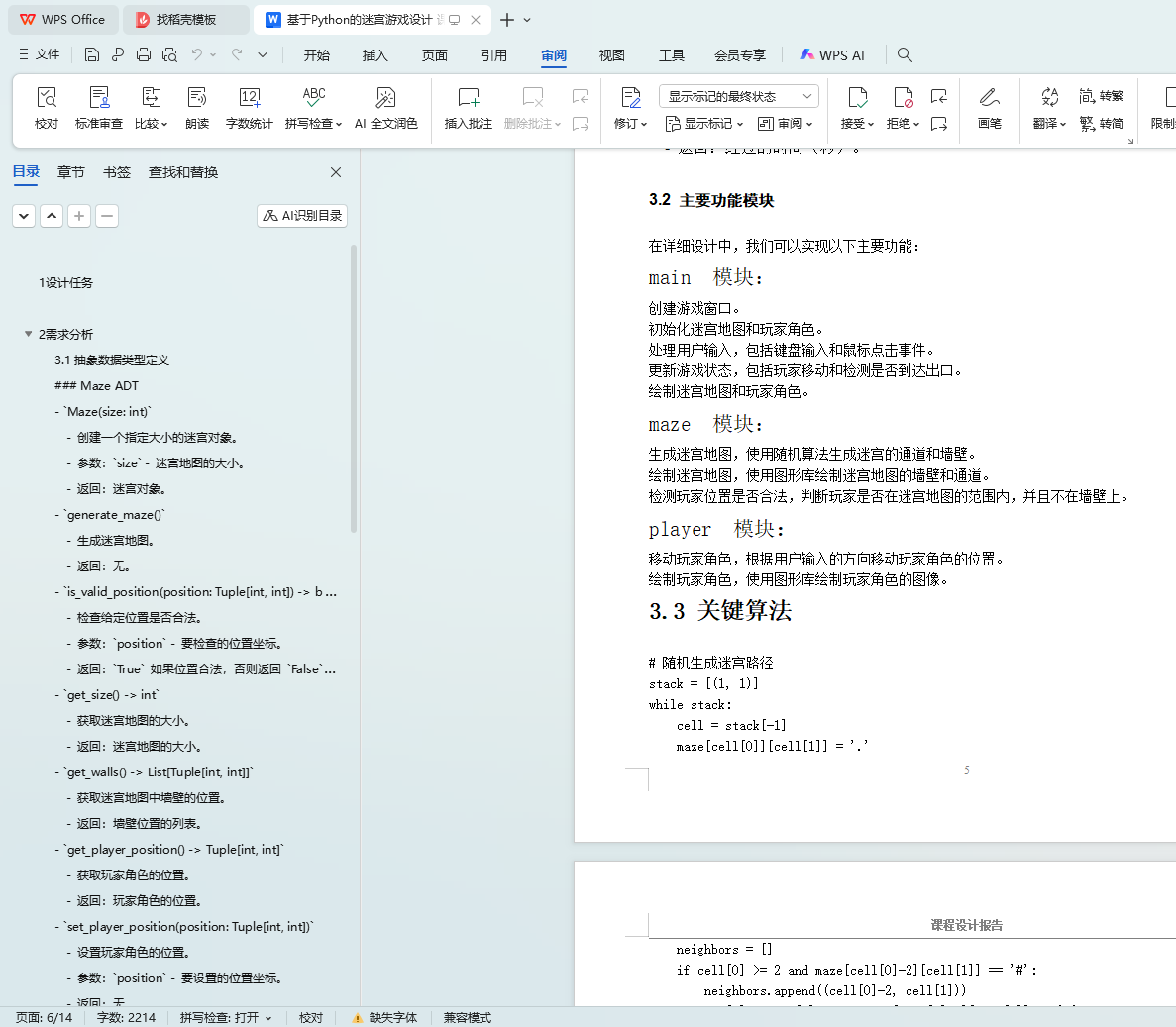The height and width of the screenshot is (1027, 1176).
Task: Click the print preview icon
Action: point(170,54)
